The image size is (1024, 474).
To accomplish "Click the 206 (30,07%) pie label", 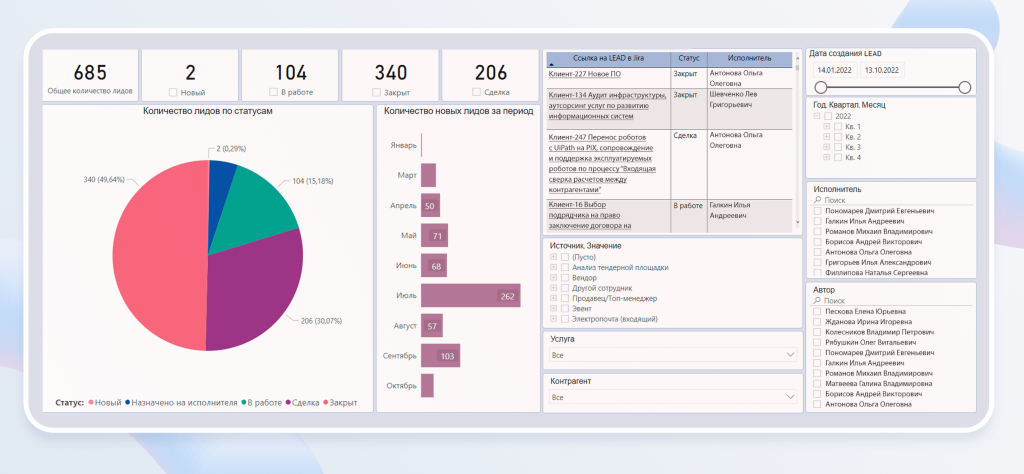I will coord(321,321).
